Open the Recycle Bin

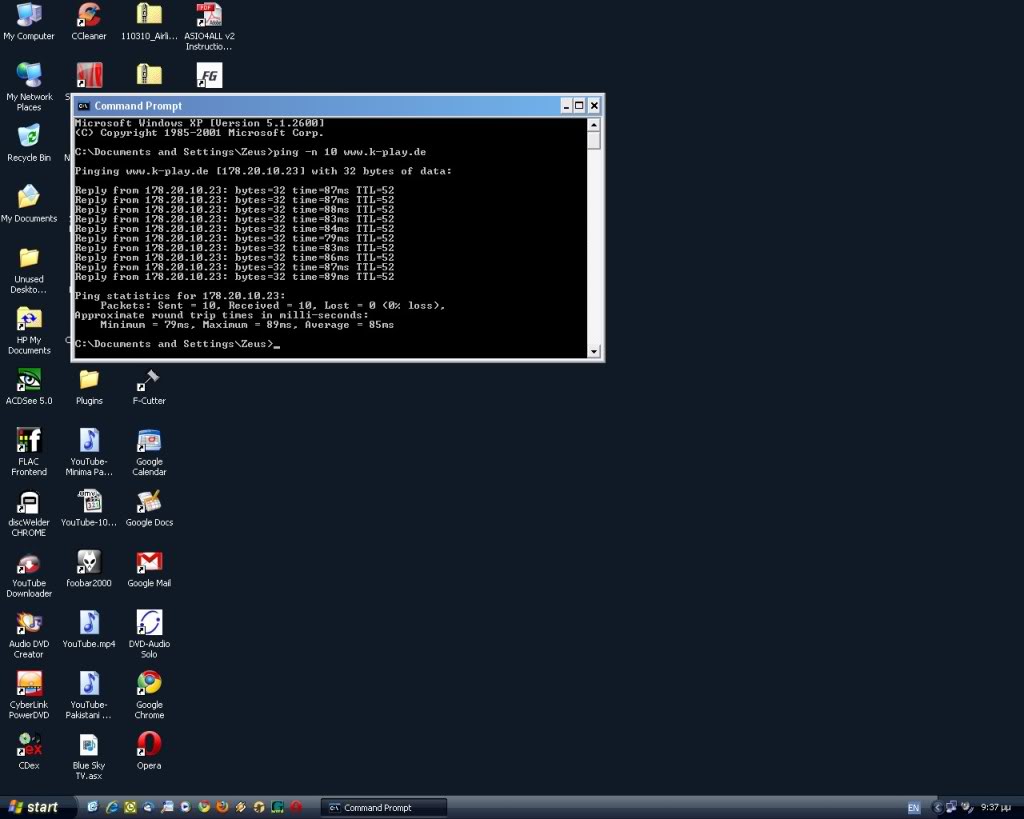pos(29,137)
